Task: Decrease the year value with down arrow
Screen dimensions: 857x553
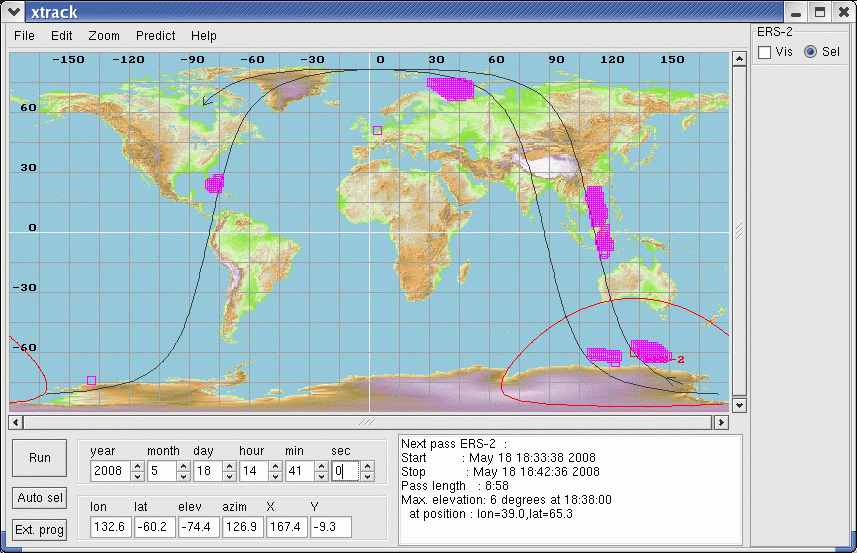Action: coord(138,476)
